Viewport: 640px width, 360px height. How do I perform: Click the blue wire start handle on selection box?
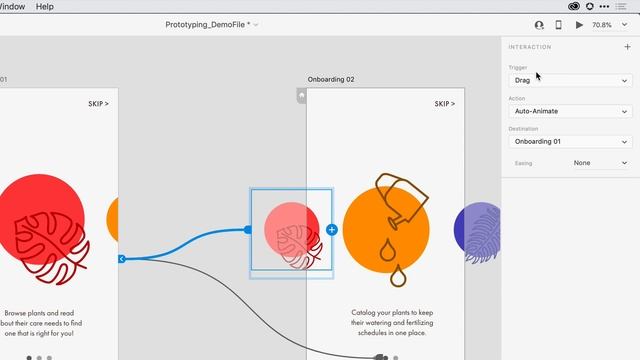click(x=247, y=230)
